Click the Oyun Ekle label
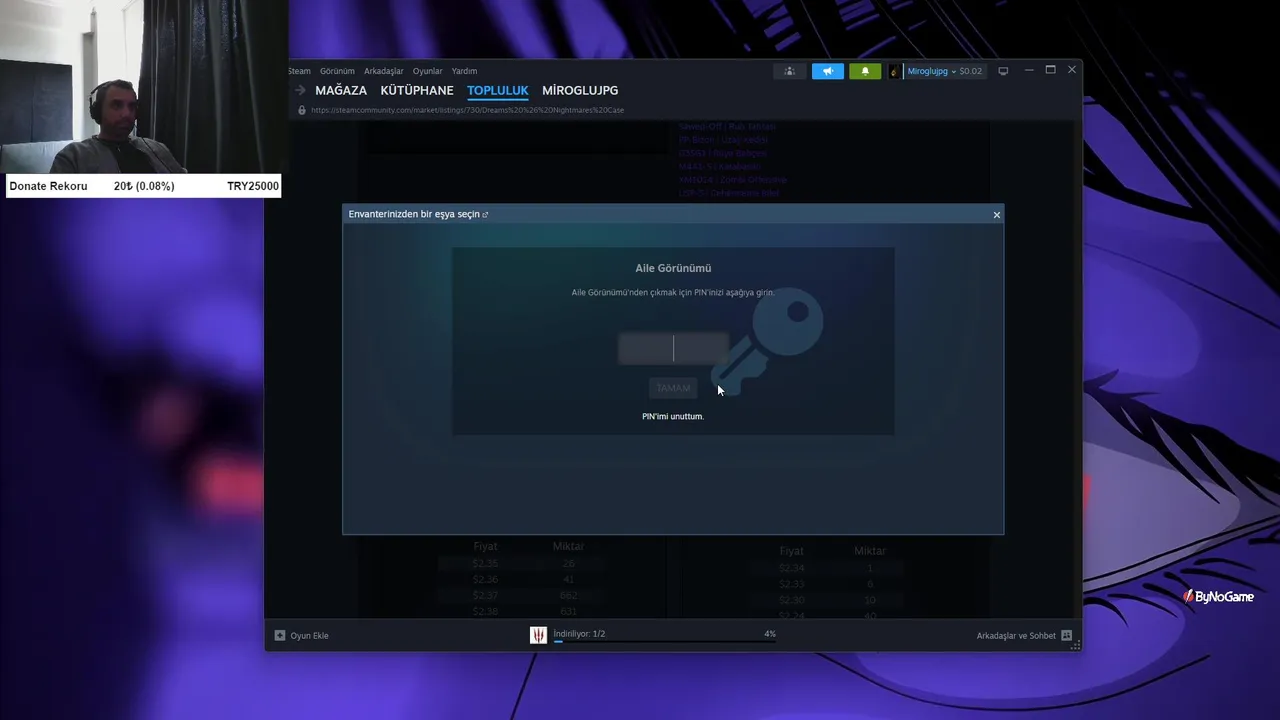The width and height of the screenshot is (1280, 720). pyautogui.click(x=309, y=636)
